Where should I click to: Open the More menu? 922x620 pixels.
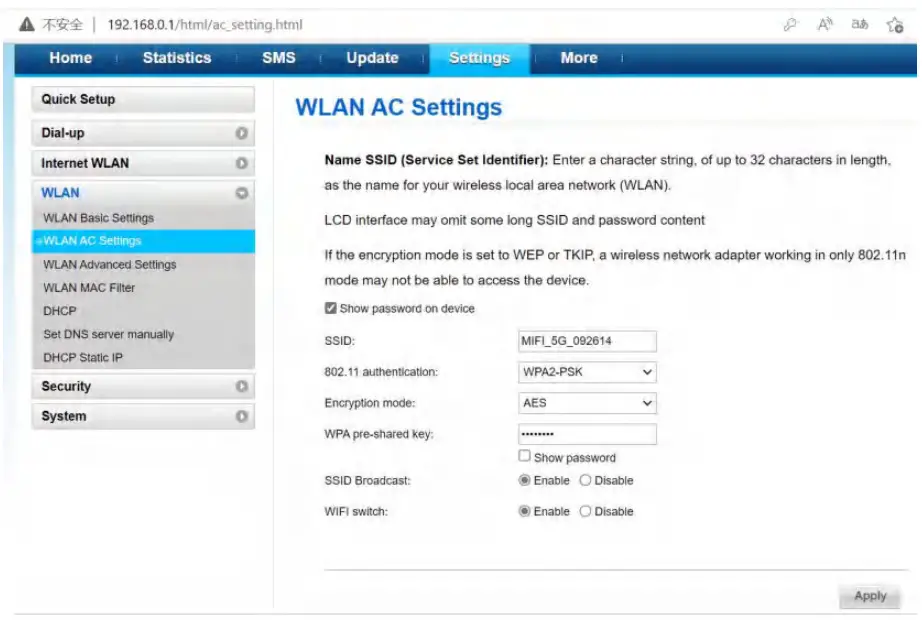point(578,58)
